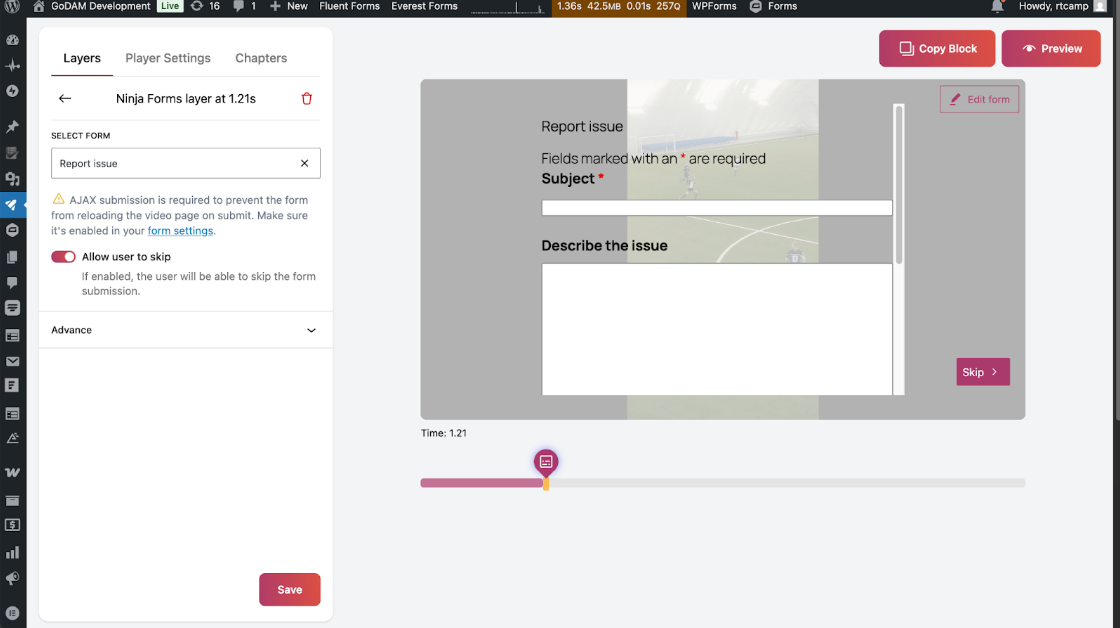Open Comments icon in left sidebar
The width and height of the screenshot is (1120, 628).
pyautogui.click(x=13, y=283)
